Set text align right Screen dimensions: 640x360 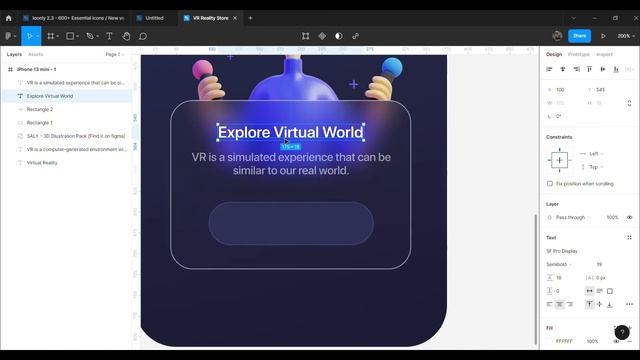570,304
